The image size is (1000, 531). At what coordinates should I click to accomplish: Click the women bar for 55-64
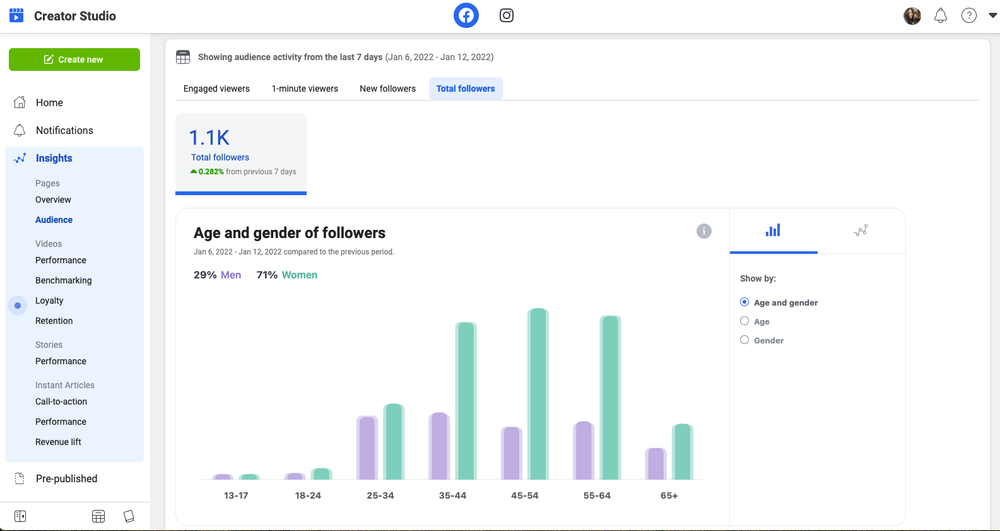point(610,398)
